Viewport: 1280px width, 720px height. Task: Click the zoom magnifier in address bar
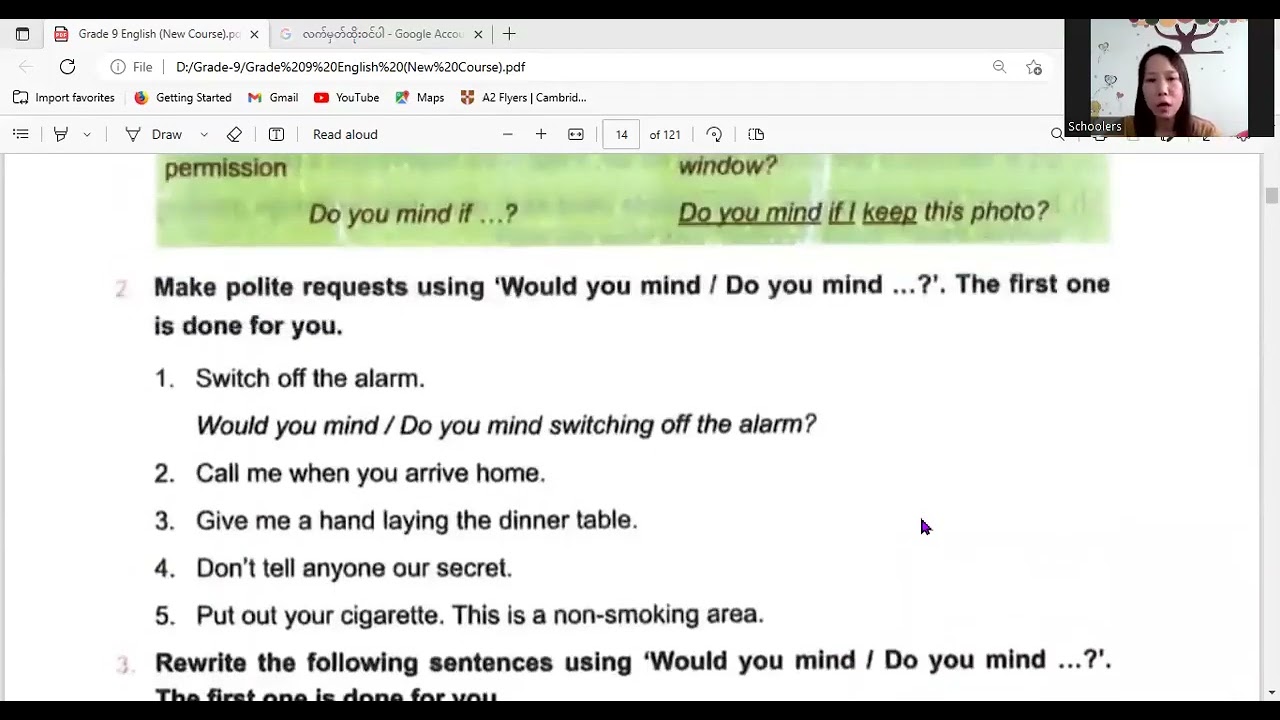pyautogui.click(x=999, y=67)
